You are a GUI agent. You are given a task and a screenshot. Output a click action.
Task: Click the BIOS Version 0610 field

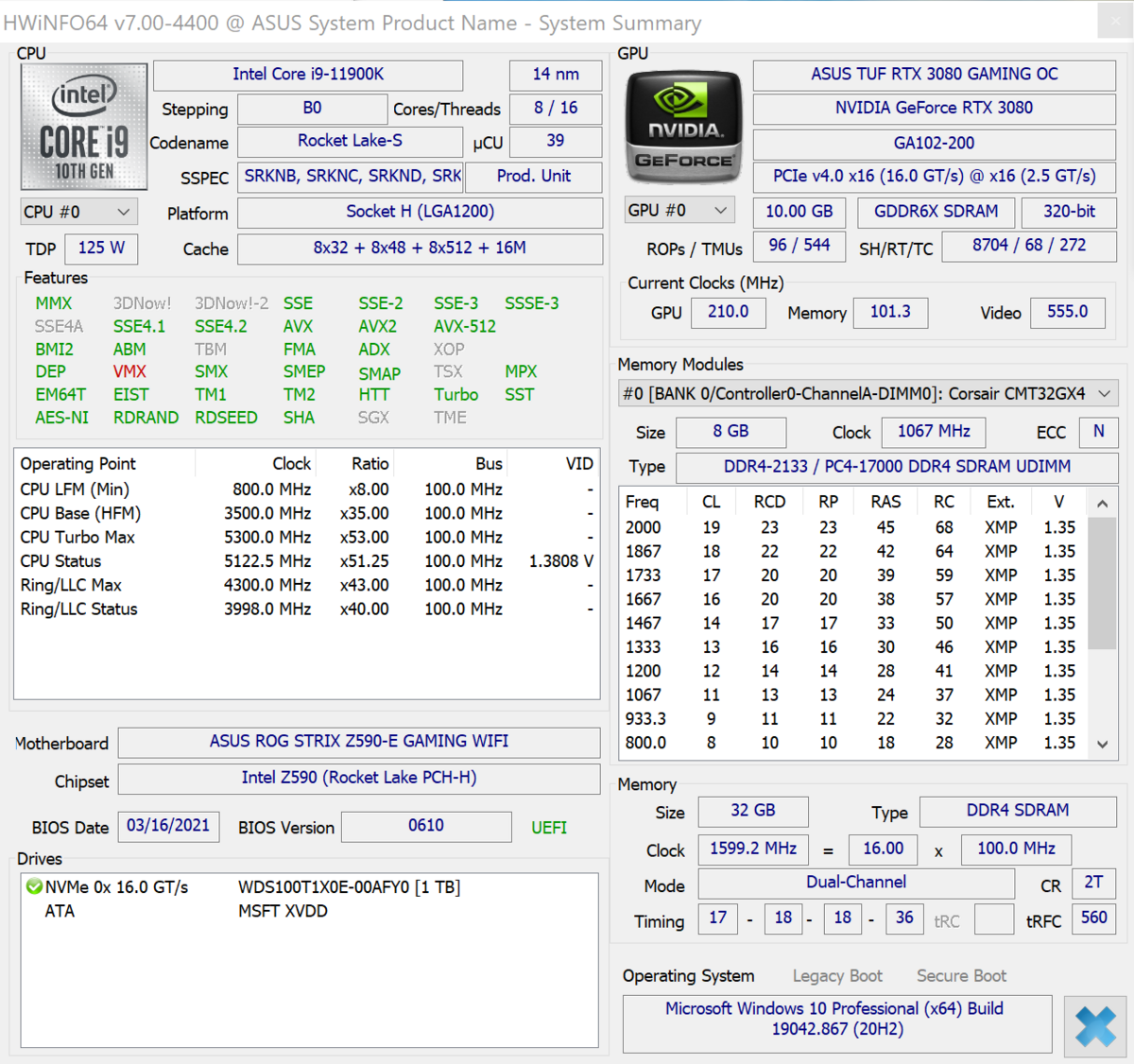426,826
